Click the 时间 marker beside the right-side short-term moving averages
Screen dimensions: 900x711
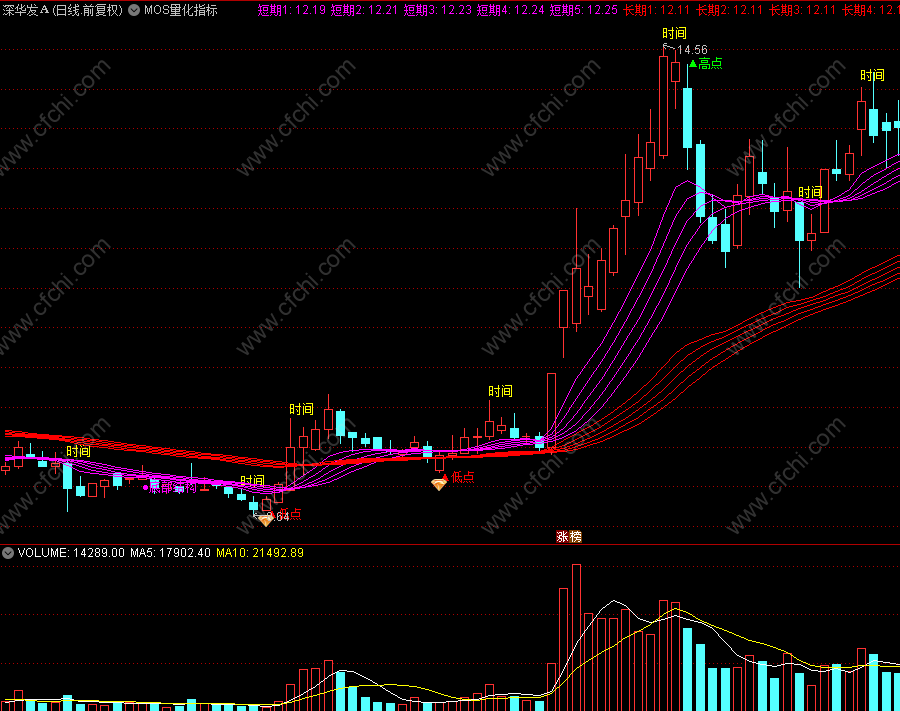(x=810, y=192)
